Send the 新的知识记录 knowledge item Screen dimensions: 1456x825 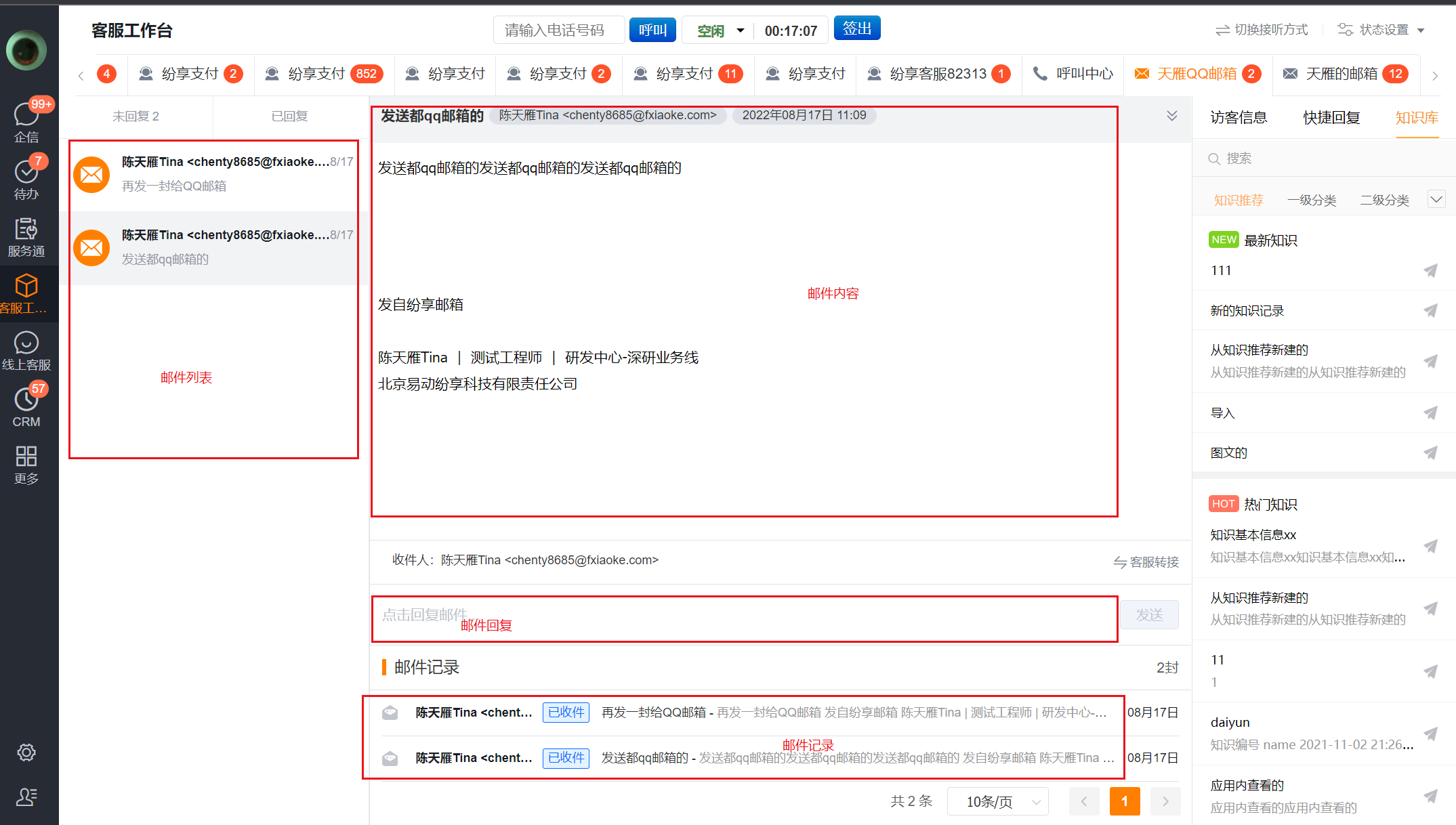point(1430,311)
